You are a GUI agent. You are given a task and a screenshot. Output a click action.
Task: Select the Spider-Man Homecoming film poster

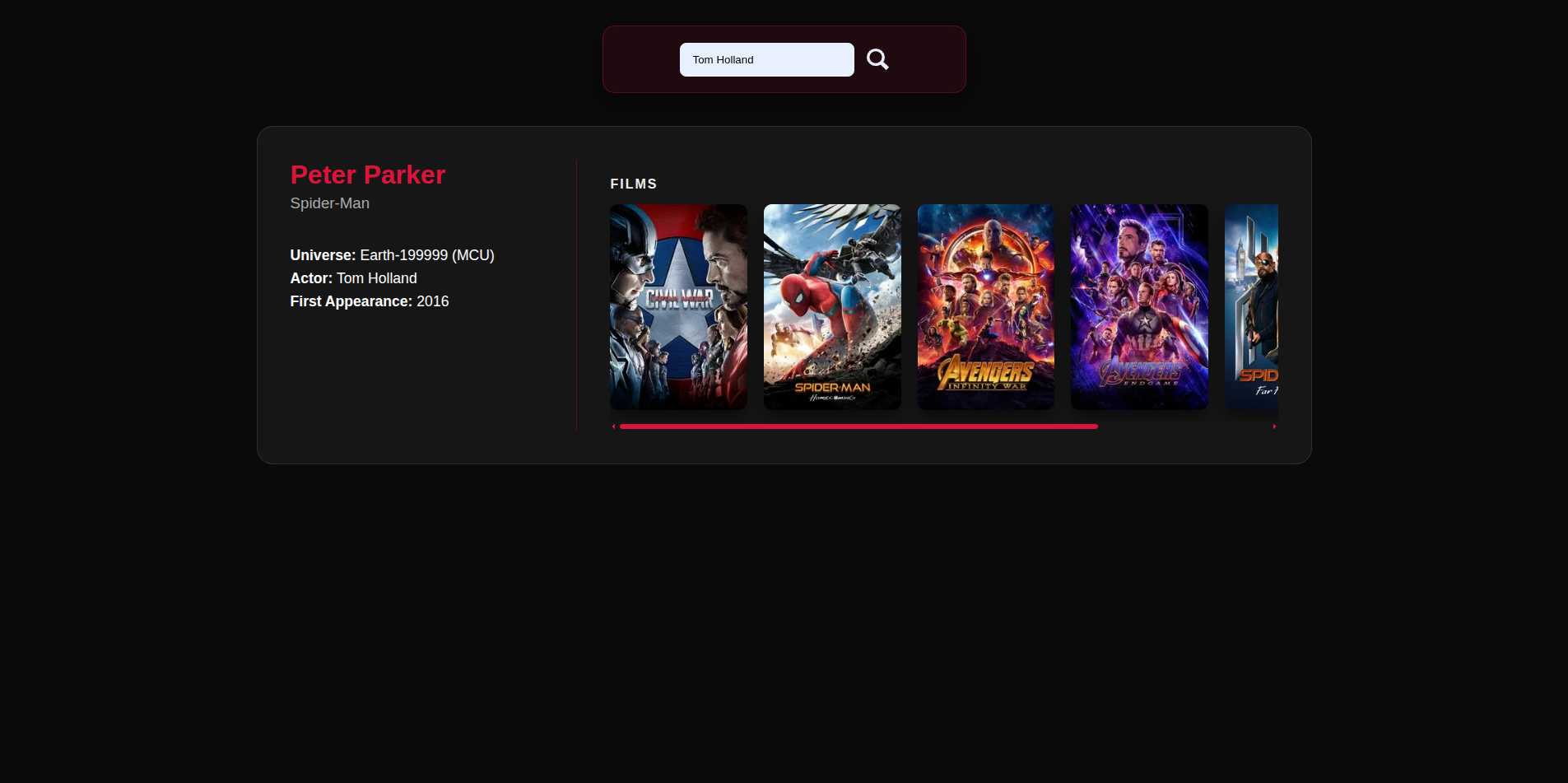tap(832, 306)
